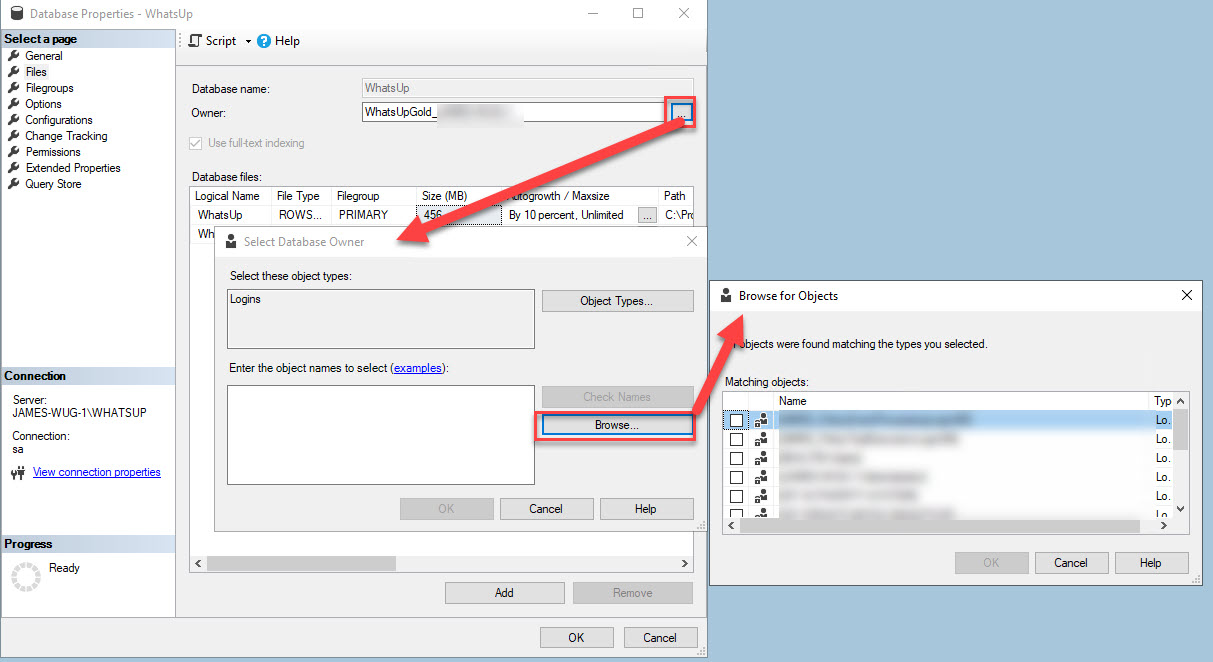Select the Query Store page

click(54, 184)
